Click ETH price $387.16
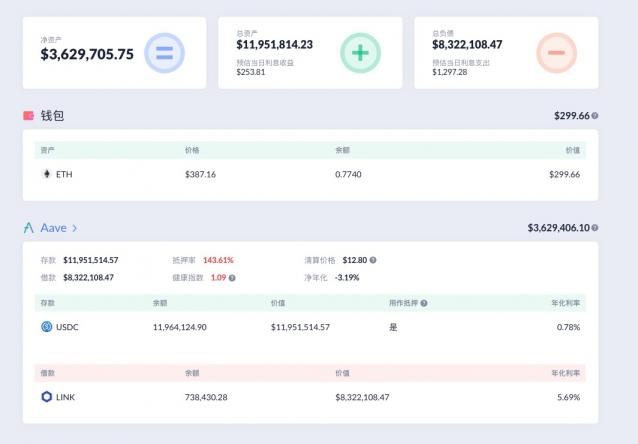Viewport: 638px width, 444px height. (x=200, y=174)
